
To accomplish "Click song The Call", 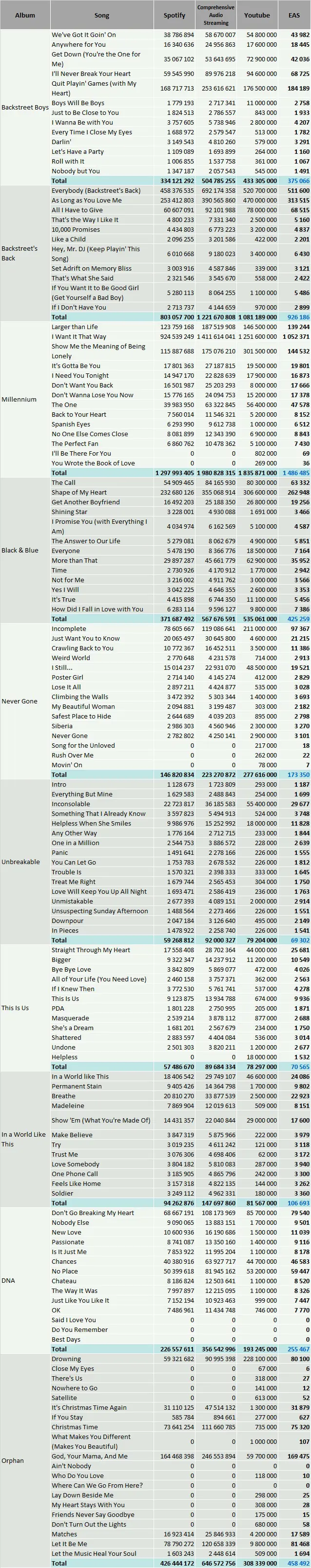I will (x=63, y=483).
